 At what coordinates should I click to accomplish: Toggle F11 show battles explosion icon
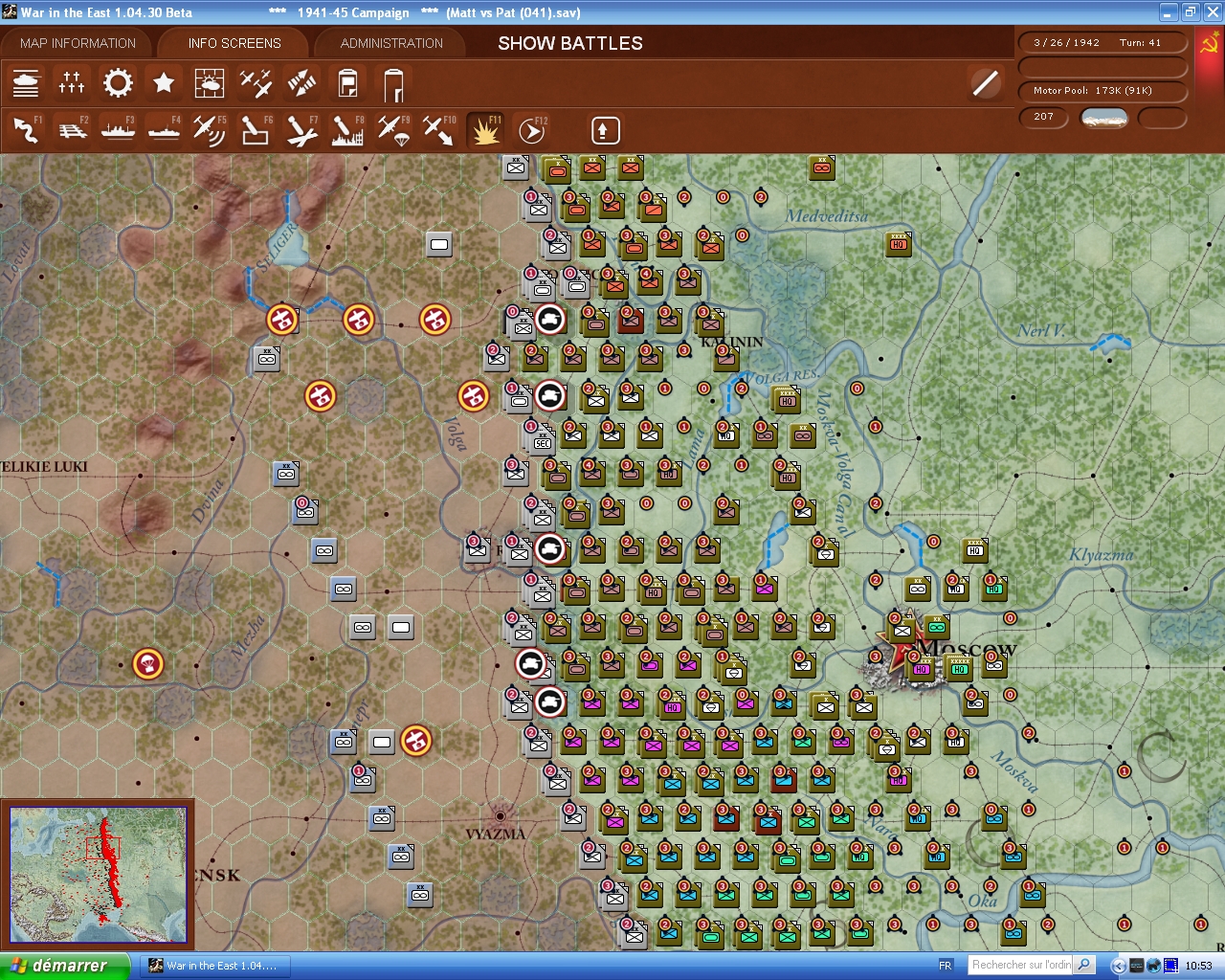tap(485, 130)
